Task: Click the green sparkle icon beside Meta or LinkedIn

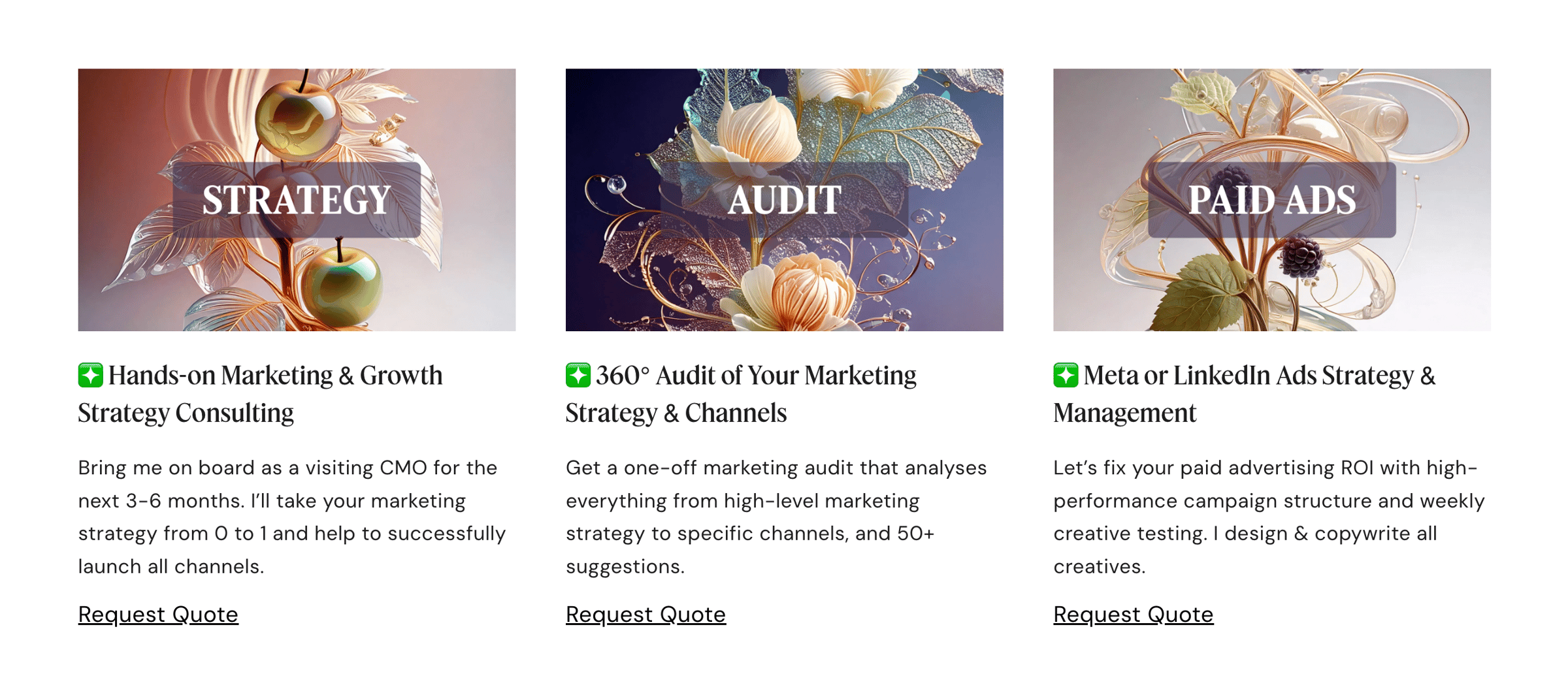Action: coord(1066,376)
